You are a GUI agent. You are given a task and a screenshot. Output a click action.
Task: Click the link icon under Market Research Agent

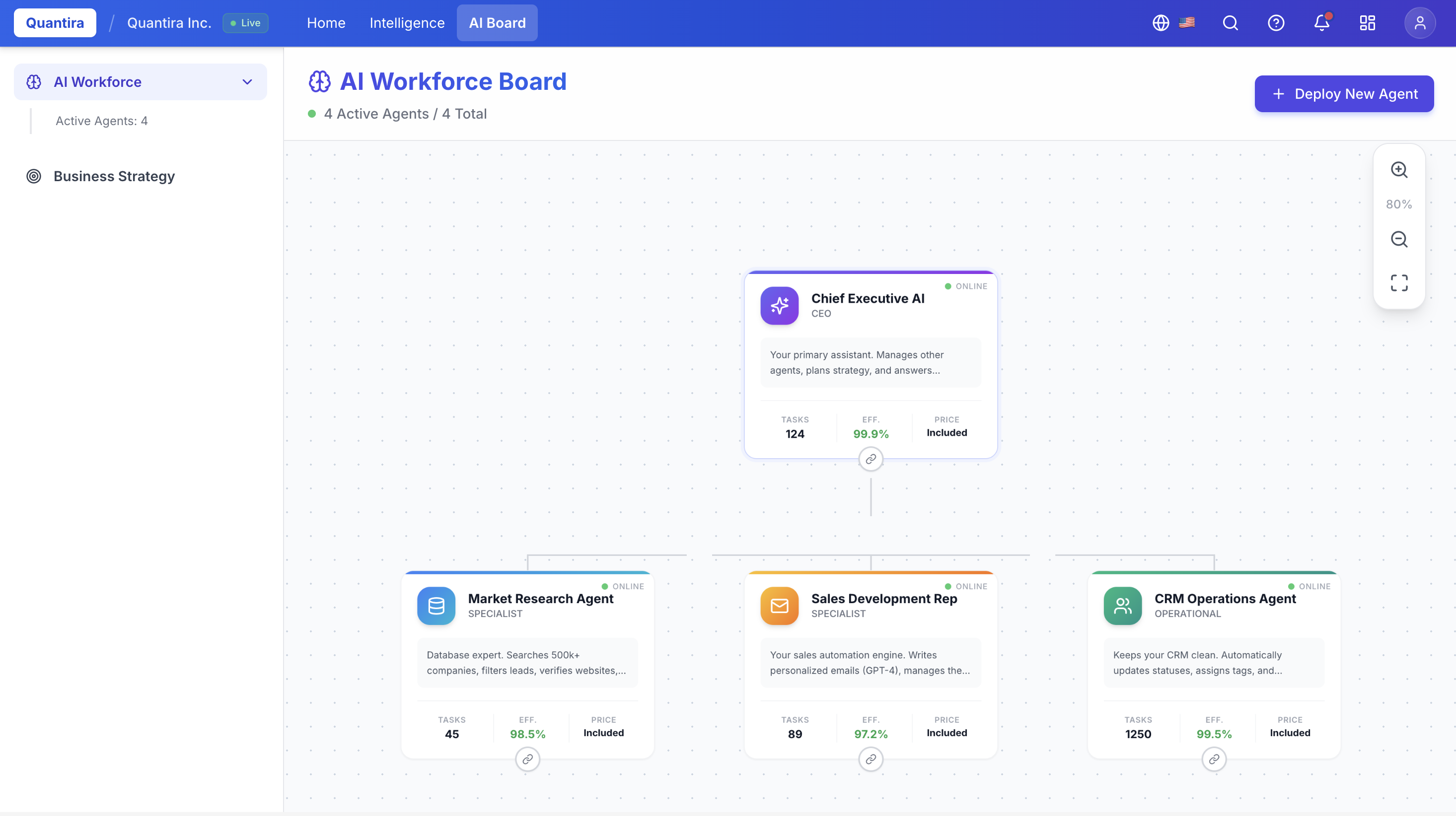coord(527,759)
